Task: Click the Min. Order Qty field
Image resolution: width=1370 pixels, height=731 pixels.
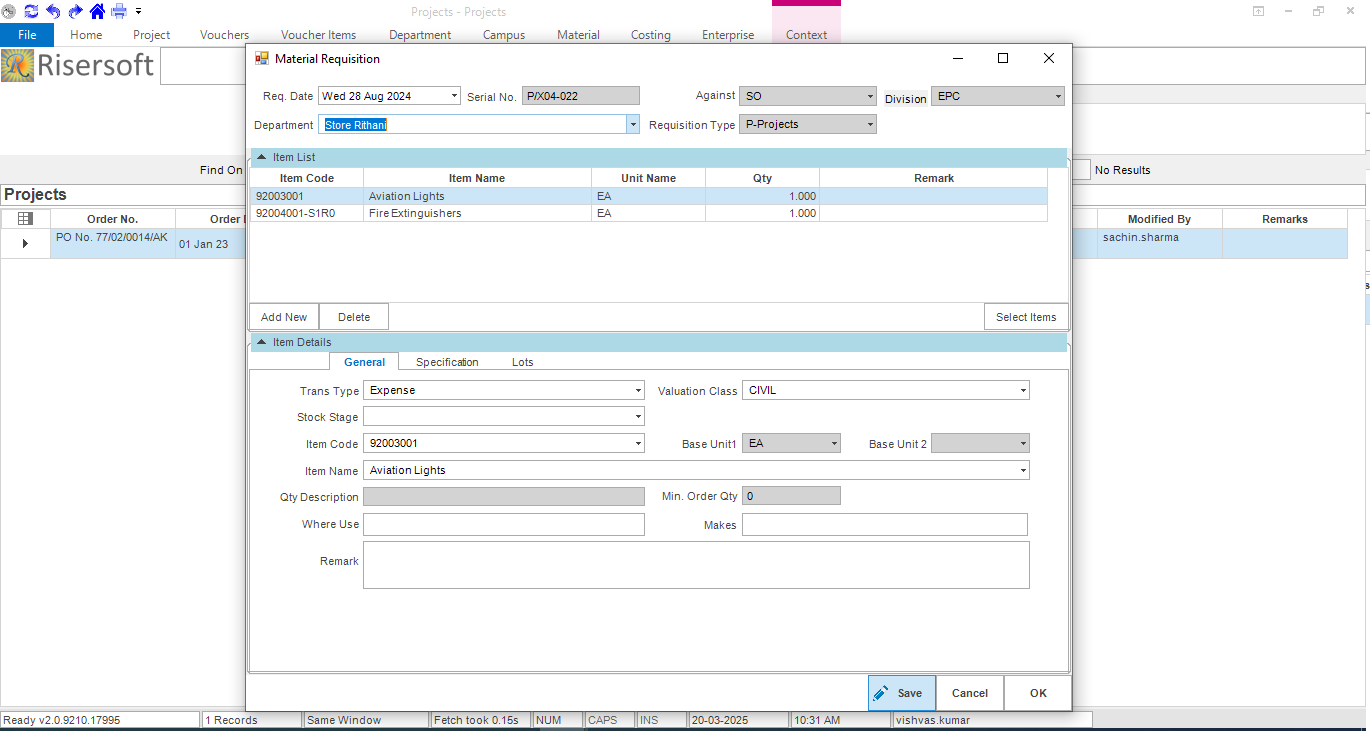Action: point(791,496)
